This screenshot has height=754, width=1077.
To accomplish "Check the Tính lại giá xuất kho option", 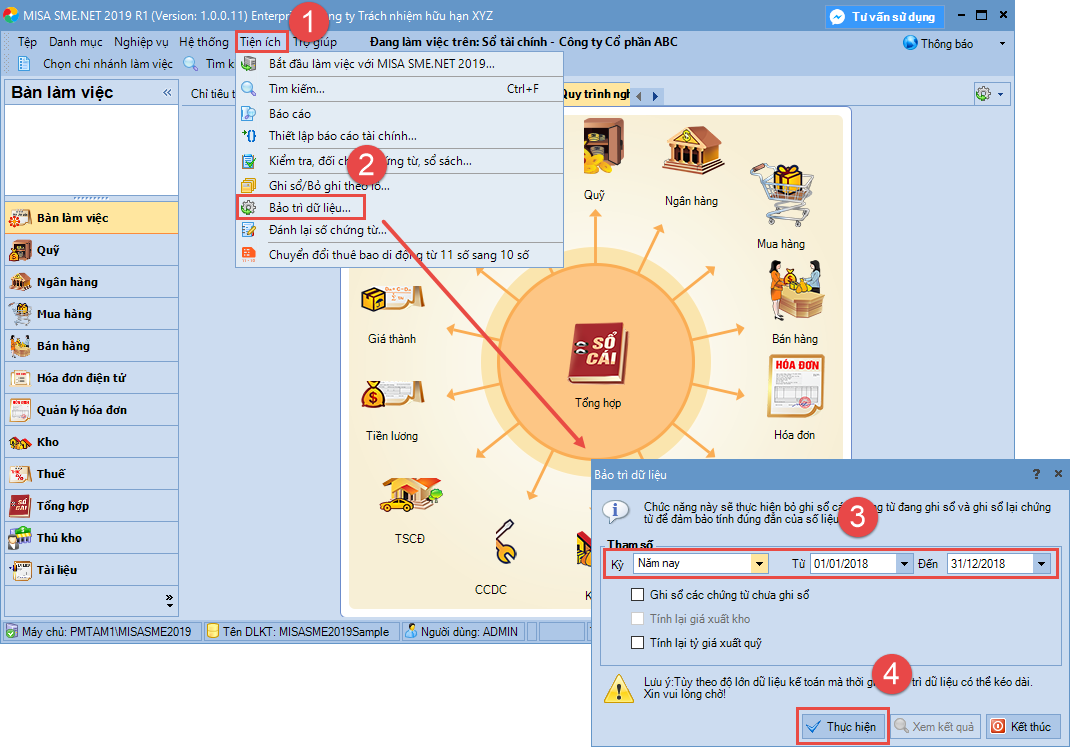I will click(638, 619).
